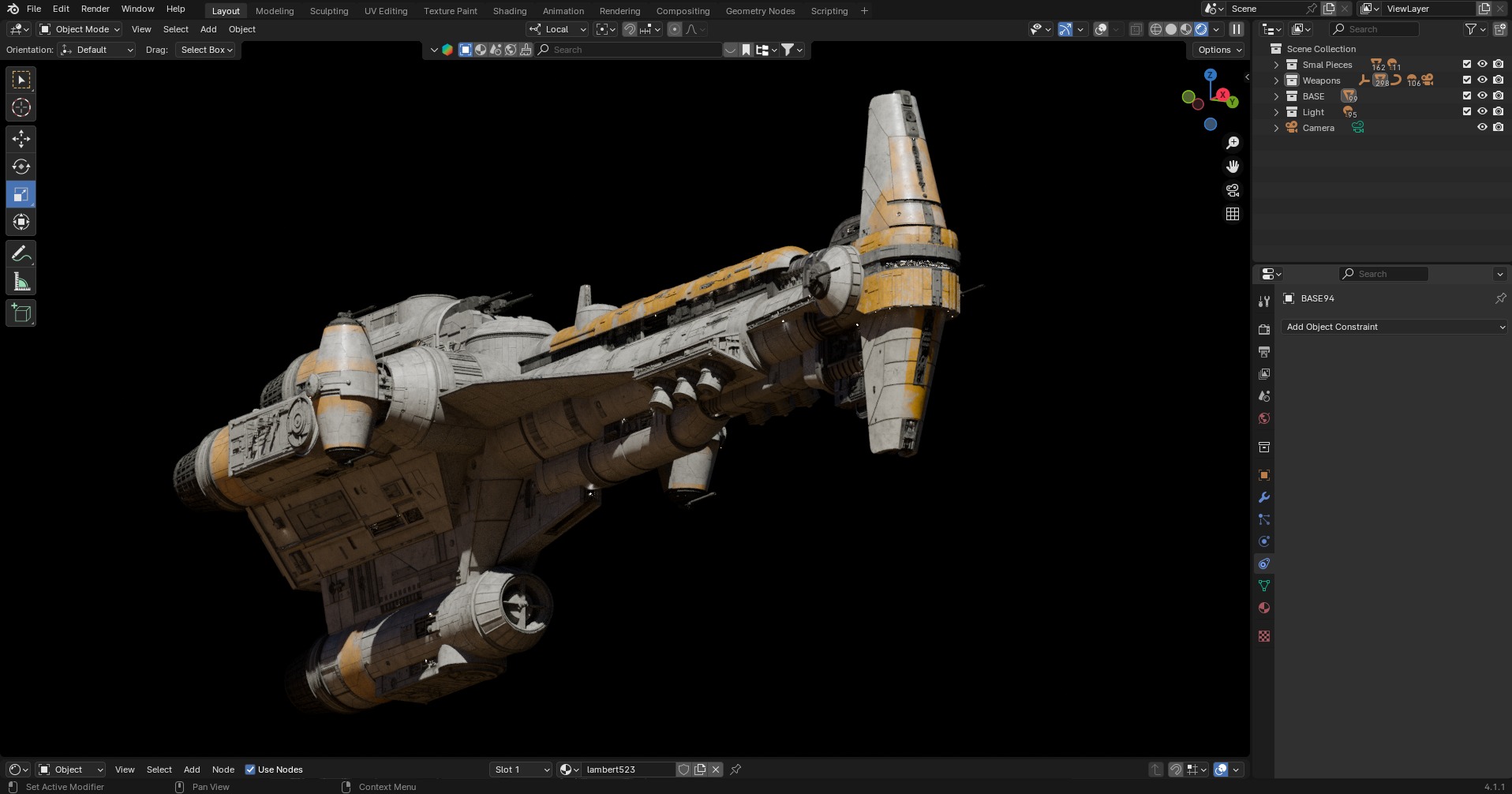Exclude Smal Pieces collection via checkbox
The image size is (1512, 794).
pyautogui.click(x=1467, y=65)
